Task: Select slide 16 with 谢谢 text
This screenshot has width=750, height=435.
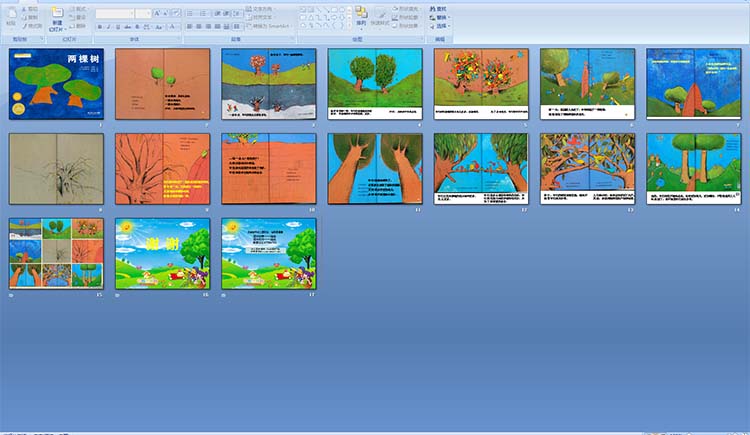Action: 163,254
